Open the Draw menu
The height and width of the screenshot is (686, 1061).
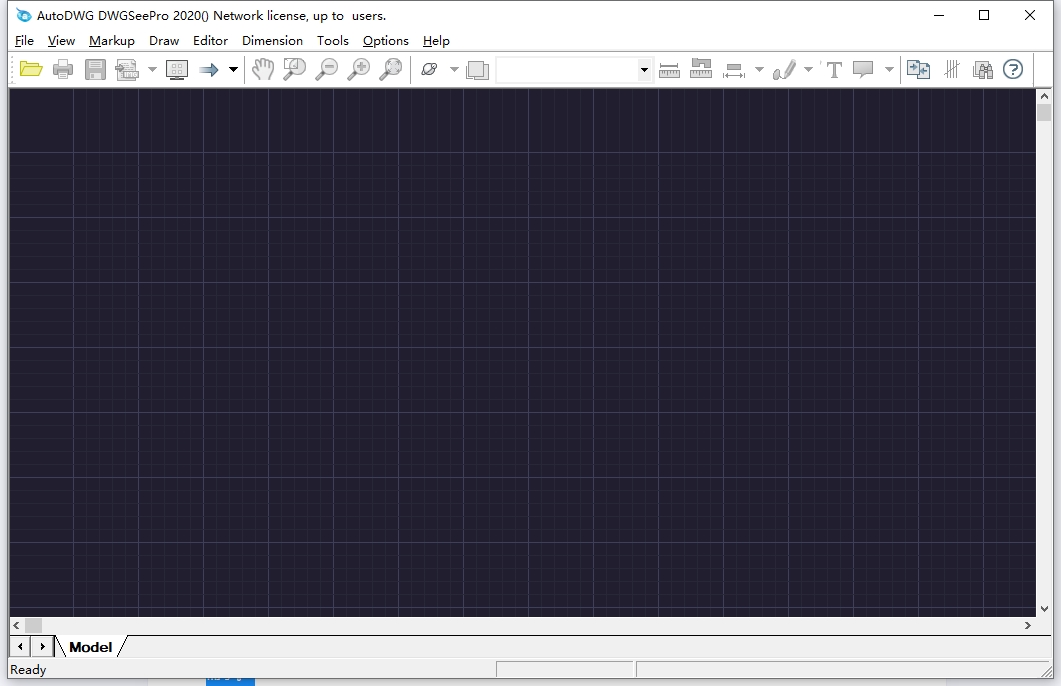(164, 41)
